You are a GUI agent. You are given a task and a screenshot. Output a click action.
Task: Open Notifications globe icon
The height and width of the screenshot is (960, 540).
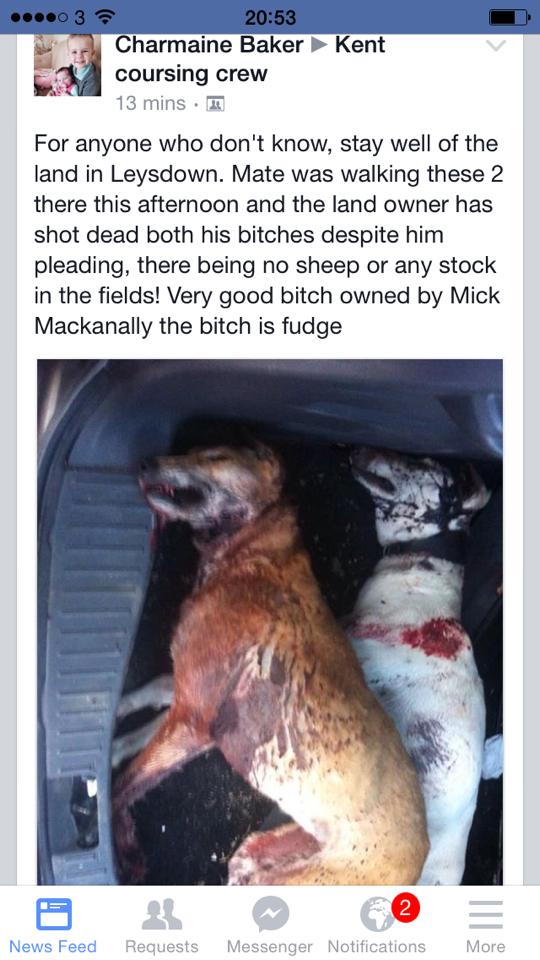pyautogui.click(x=377, y=915)
